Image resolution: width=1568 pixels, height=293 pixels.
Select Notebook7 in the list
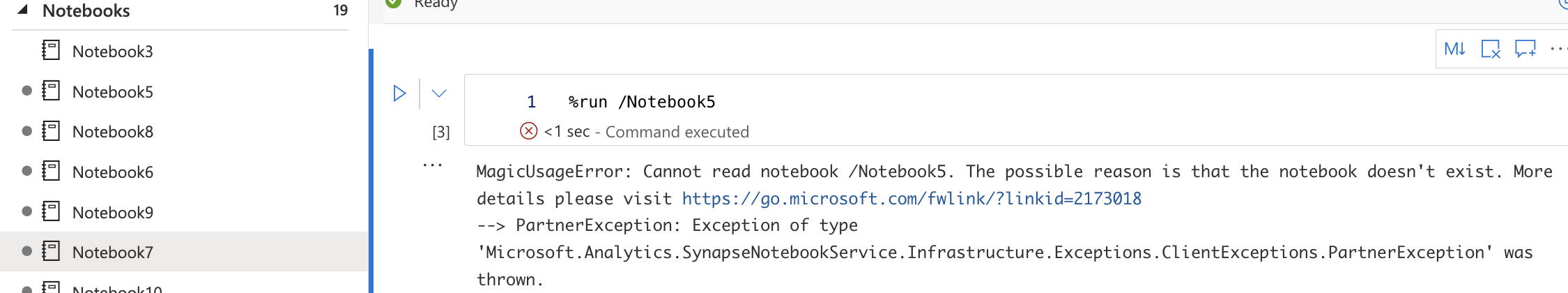[112, 253]
